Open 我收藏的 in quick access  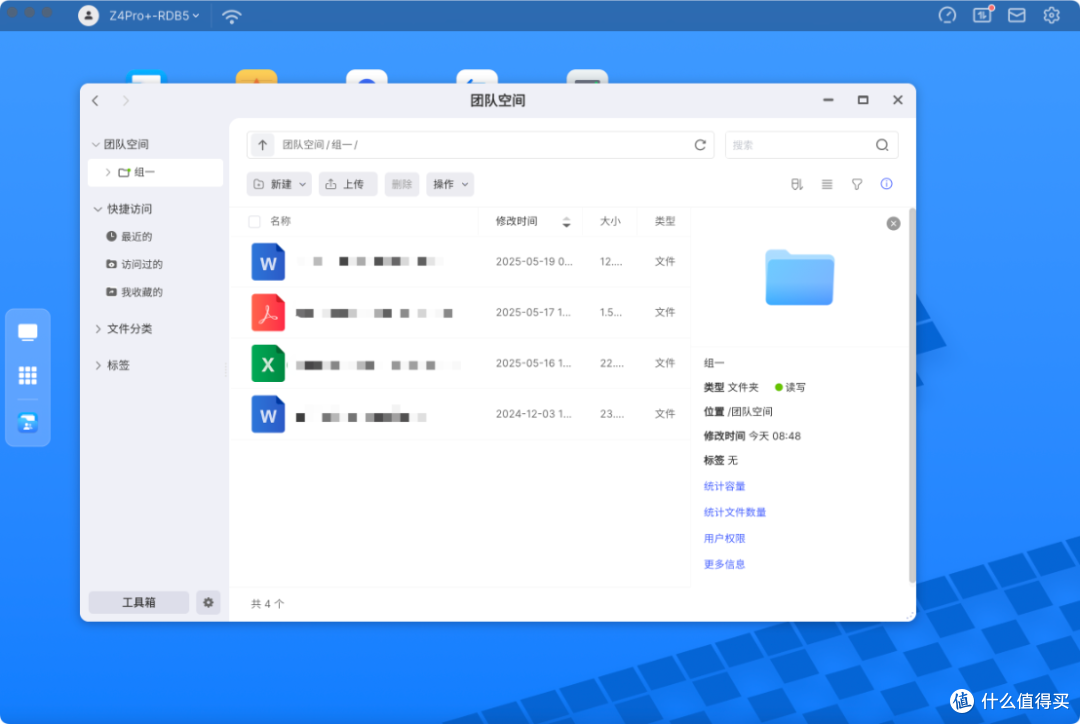tap(134, 292)
